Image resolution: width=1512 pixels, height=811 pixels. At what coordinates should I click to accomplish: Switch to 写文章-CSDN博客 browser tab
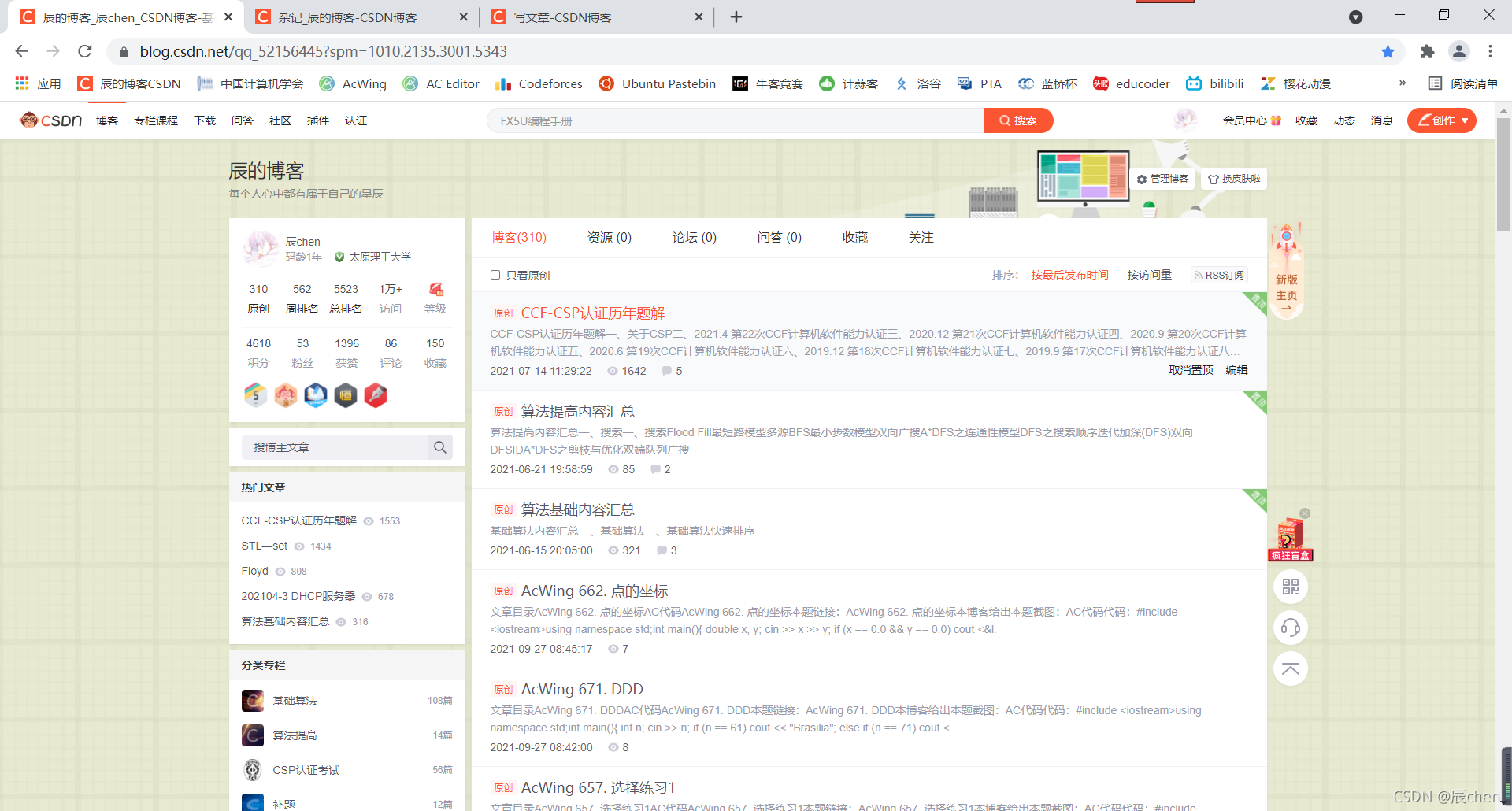click(x=598, y=17)
